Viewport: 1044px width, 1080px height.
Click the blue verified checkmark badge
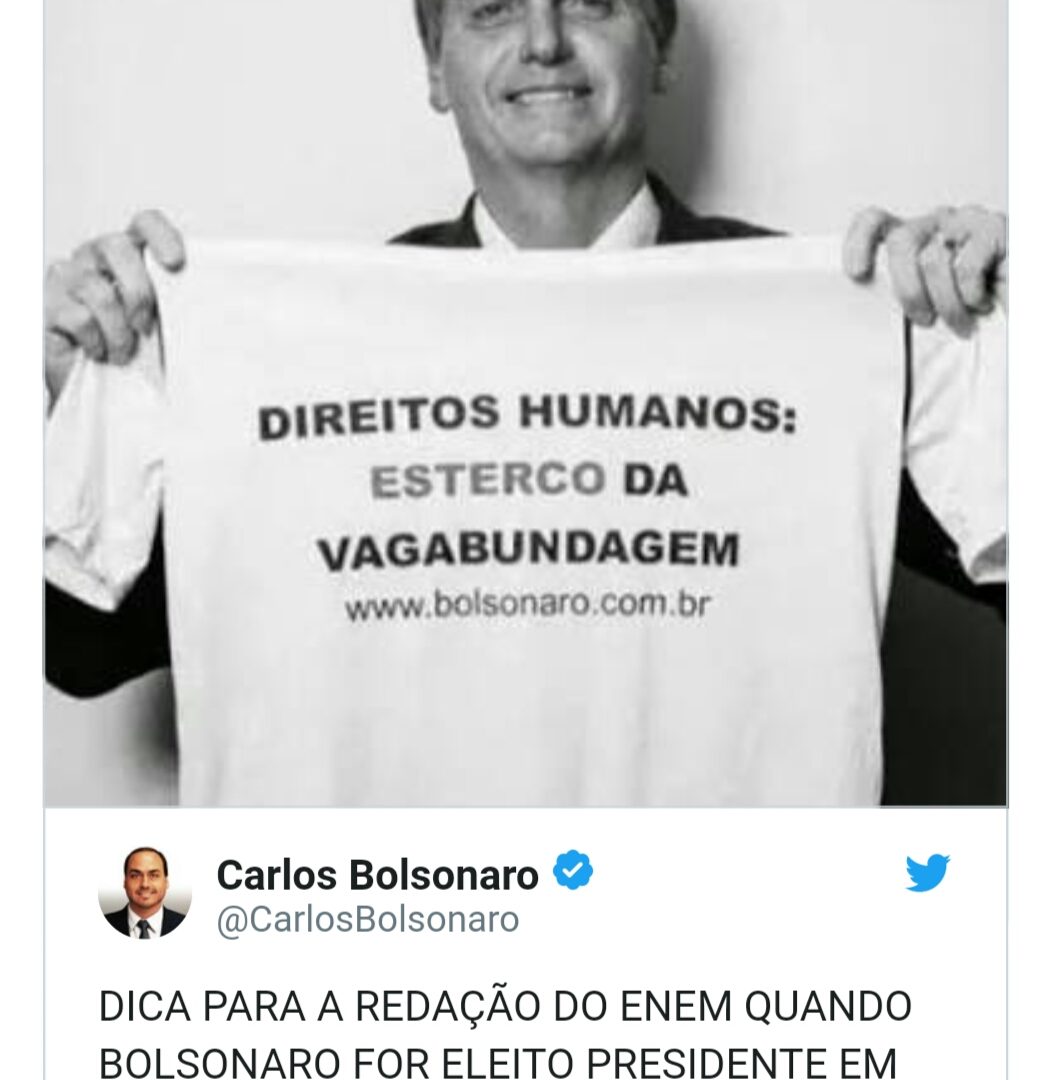click(573, 870)
